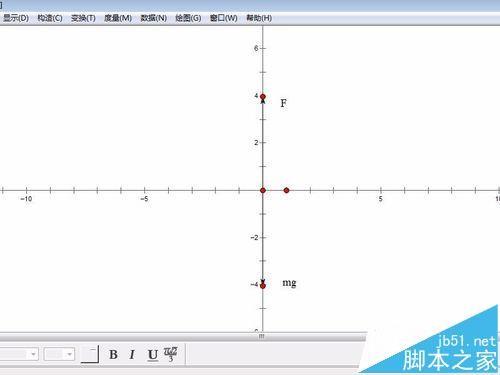Viewport: 500px width, 375px height.
Task: Open the text color box
Action: (90, 354)
